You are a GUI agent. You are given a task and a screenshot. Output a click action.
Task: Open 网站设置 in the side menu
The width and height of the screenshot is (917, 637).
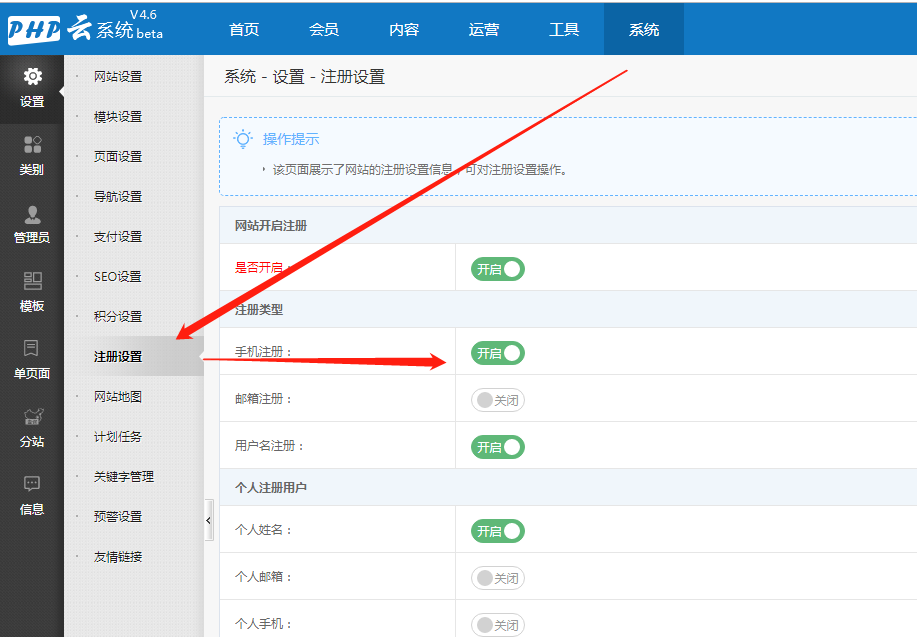118,77
